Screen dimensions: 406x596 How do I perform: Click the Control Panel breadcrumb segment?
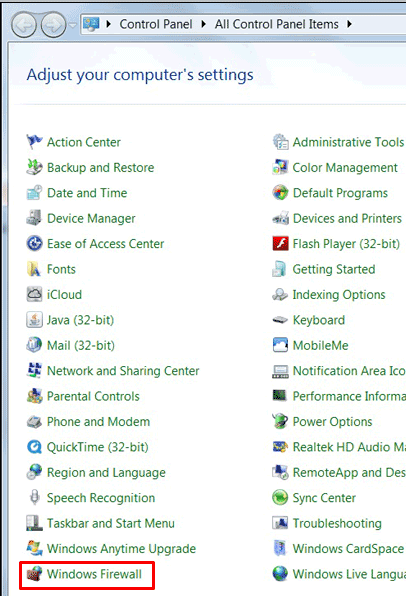(x=155, y=24)
